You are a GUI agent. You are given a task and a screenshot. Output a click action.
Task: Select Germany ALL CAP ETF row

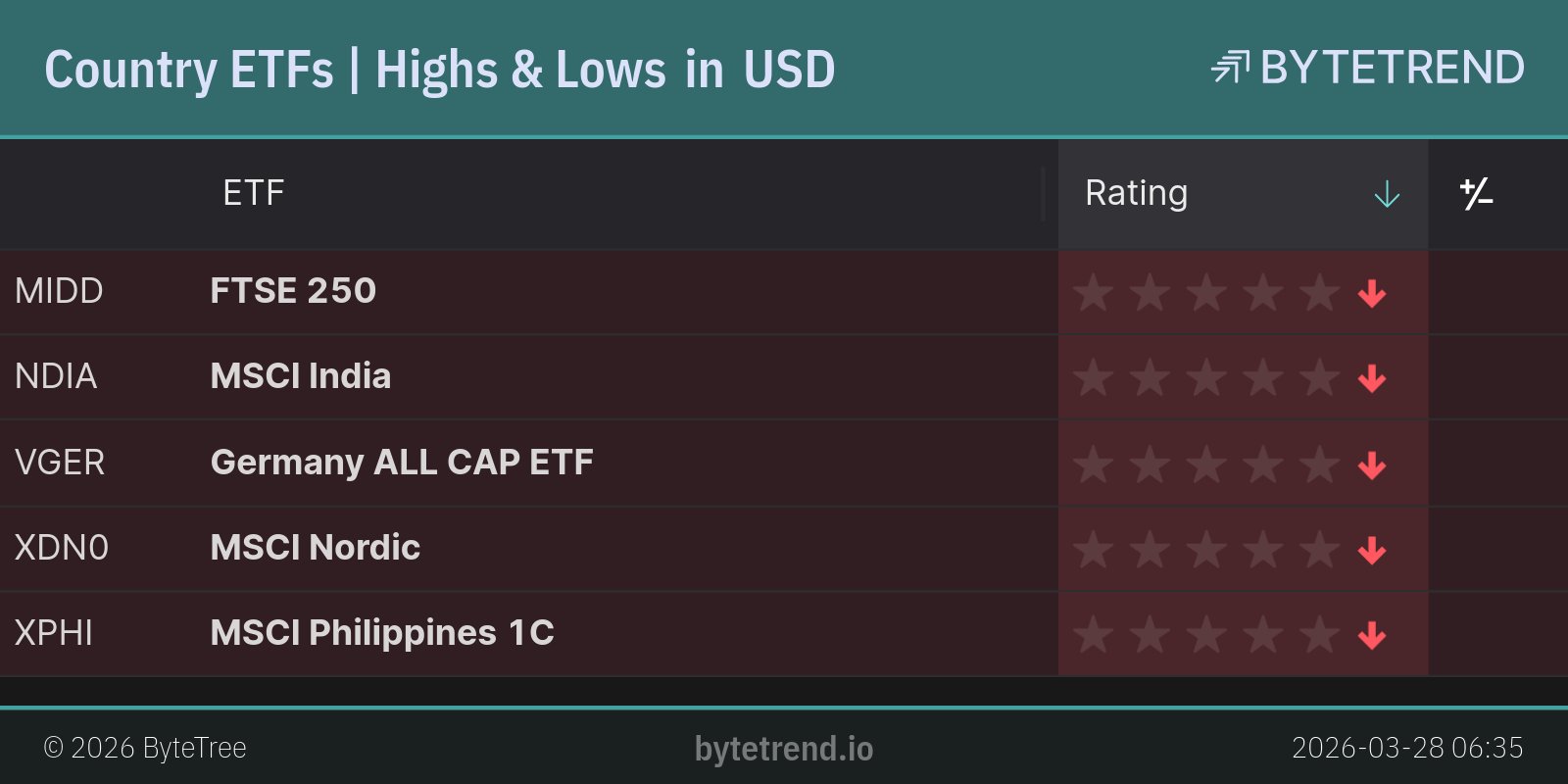pos(402,462)
